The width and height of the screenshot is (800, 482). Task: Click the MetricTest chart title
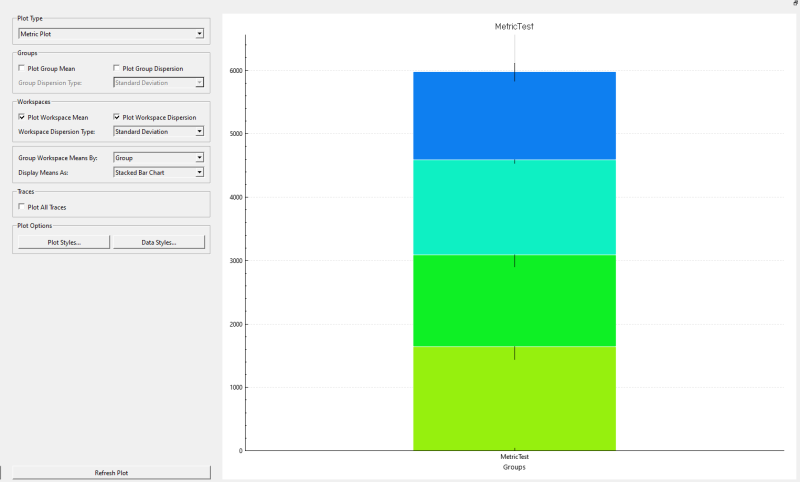(x=514, y=27)
